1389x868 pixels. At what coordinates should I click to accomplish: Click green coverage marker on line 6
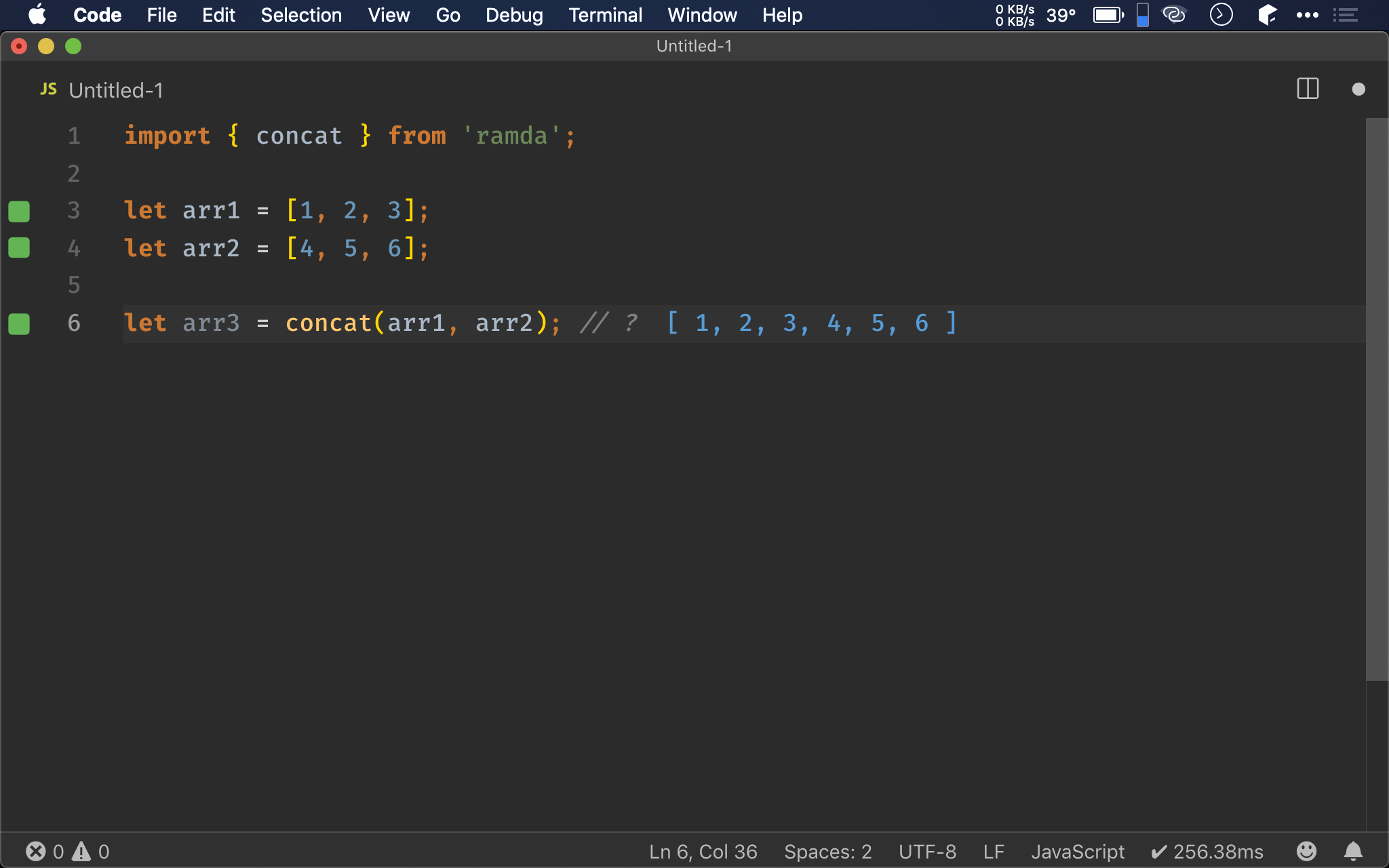[x=19, y=323]
